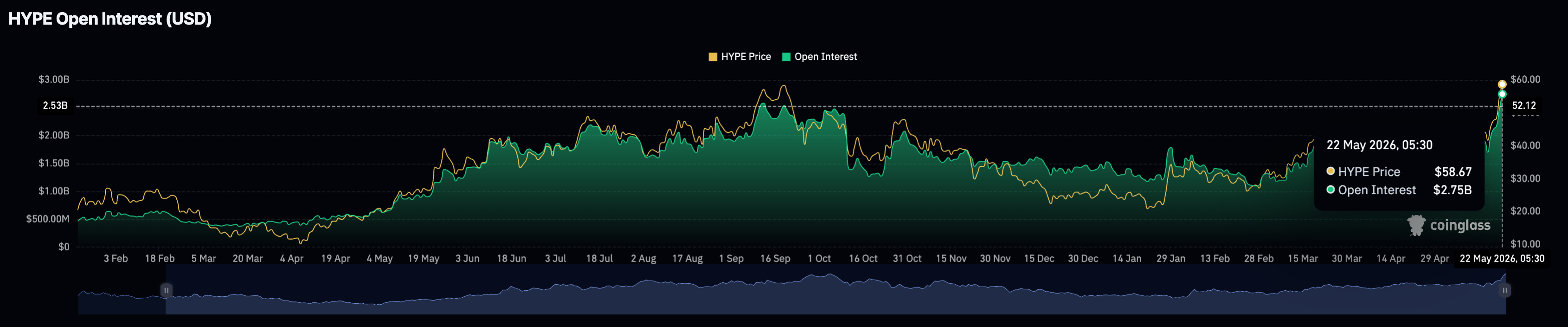Toggle the Open Interest legend series
This screenshot has height=327, width=1568.
819,57
